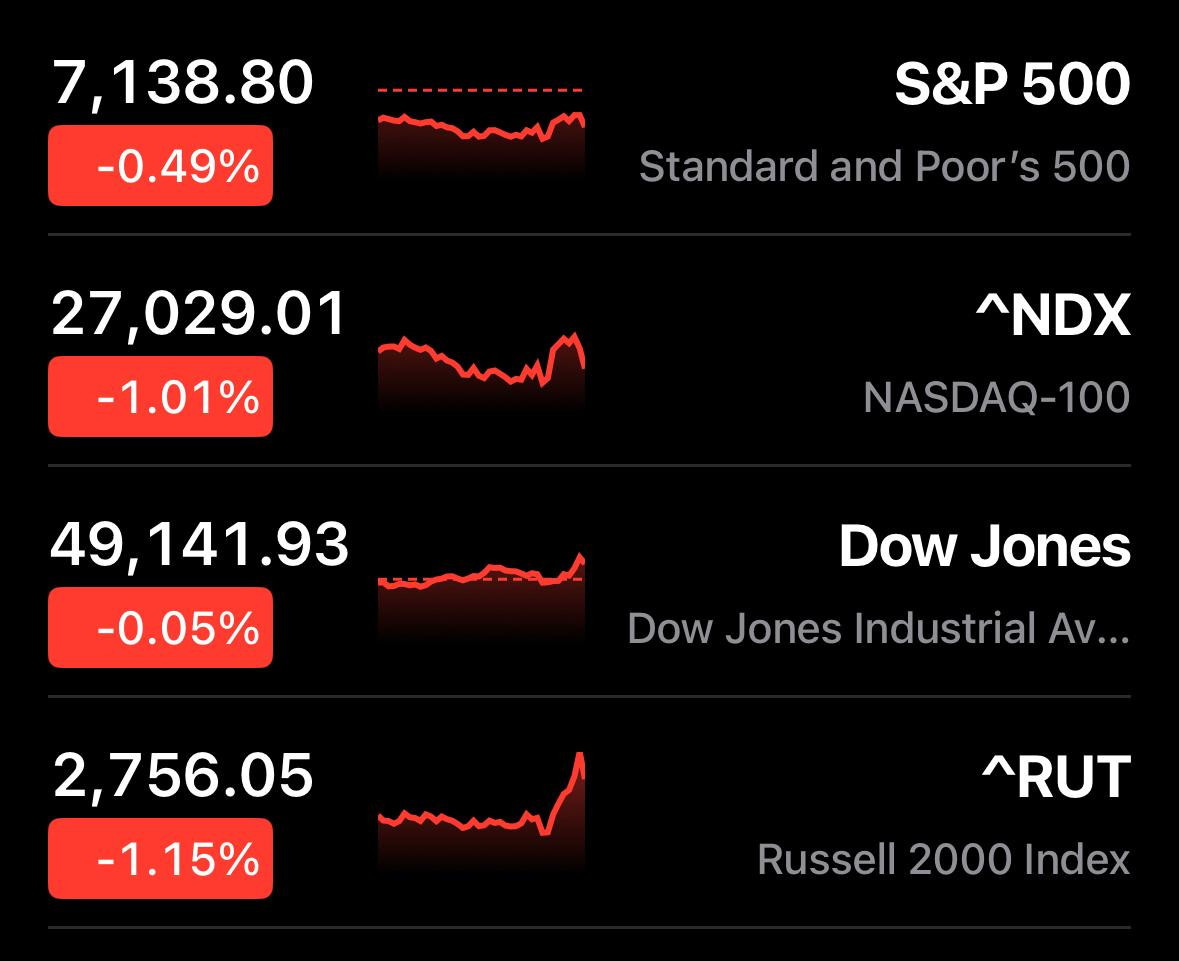Click the 27,029.01 price value
Viewport: 1179px width, 961px height.
pyautogui.click(x=198, y=314)
